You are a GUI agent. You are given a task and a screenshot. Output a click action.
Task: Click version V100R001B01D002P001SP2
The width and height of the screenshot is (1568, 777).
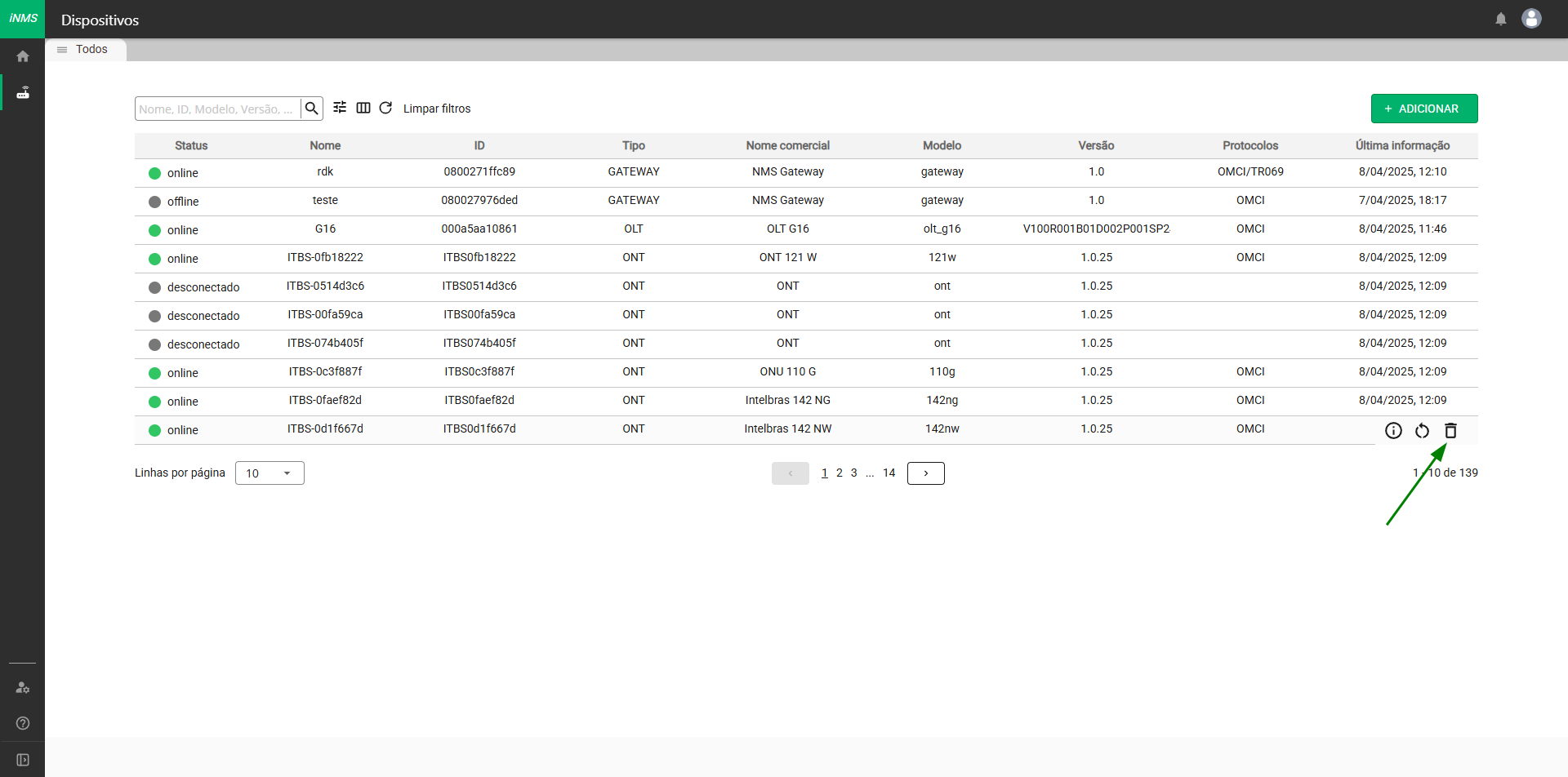pyautogui.click(x=1096, y=229)
